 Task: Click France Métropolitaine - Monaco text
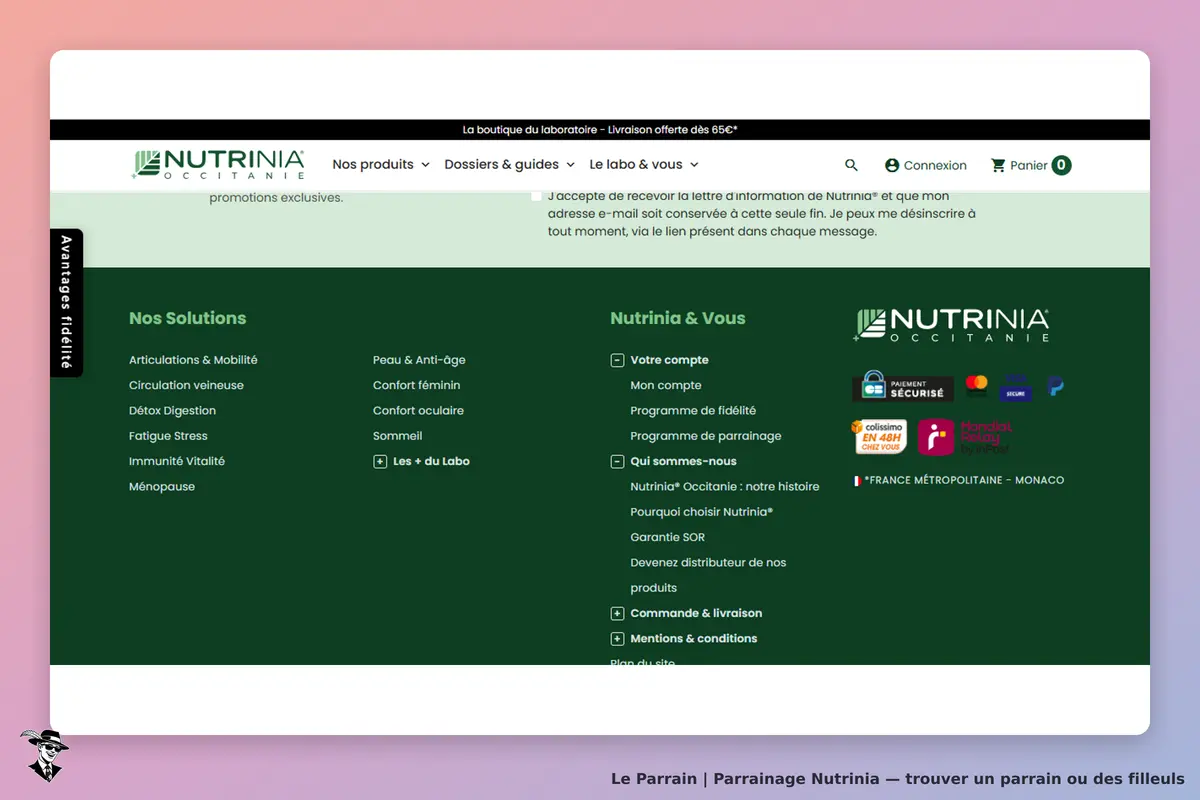pos(964,481)
